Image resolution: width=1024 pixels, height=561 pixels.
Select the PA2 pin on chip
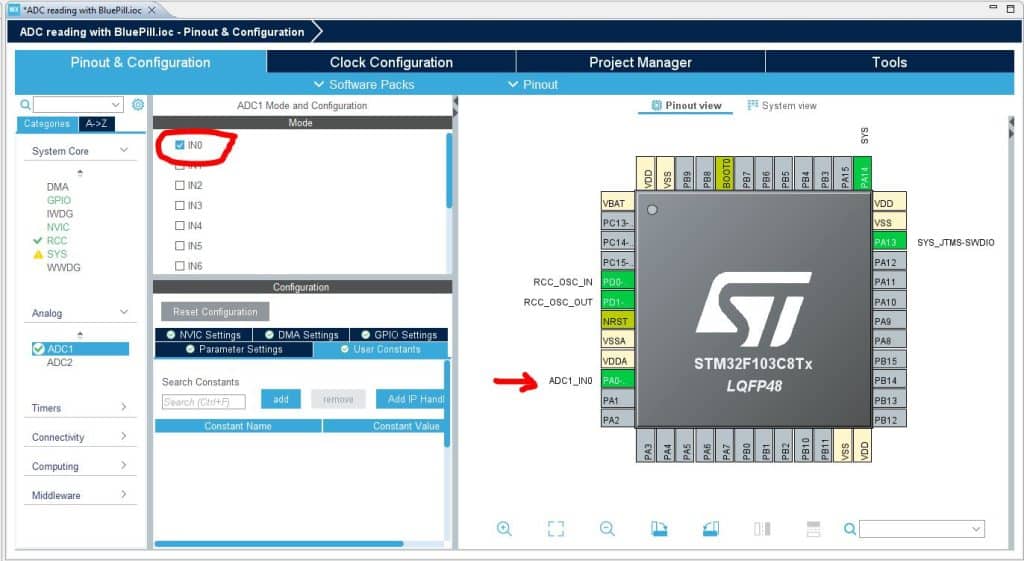[x=617, y=419]
